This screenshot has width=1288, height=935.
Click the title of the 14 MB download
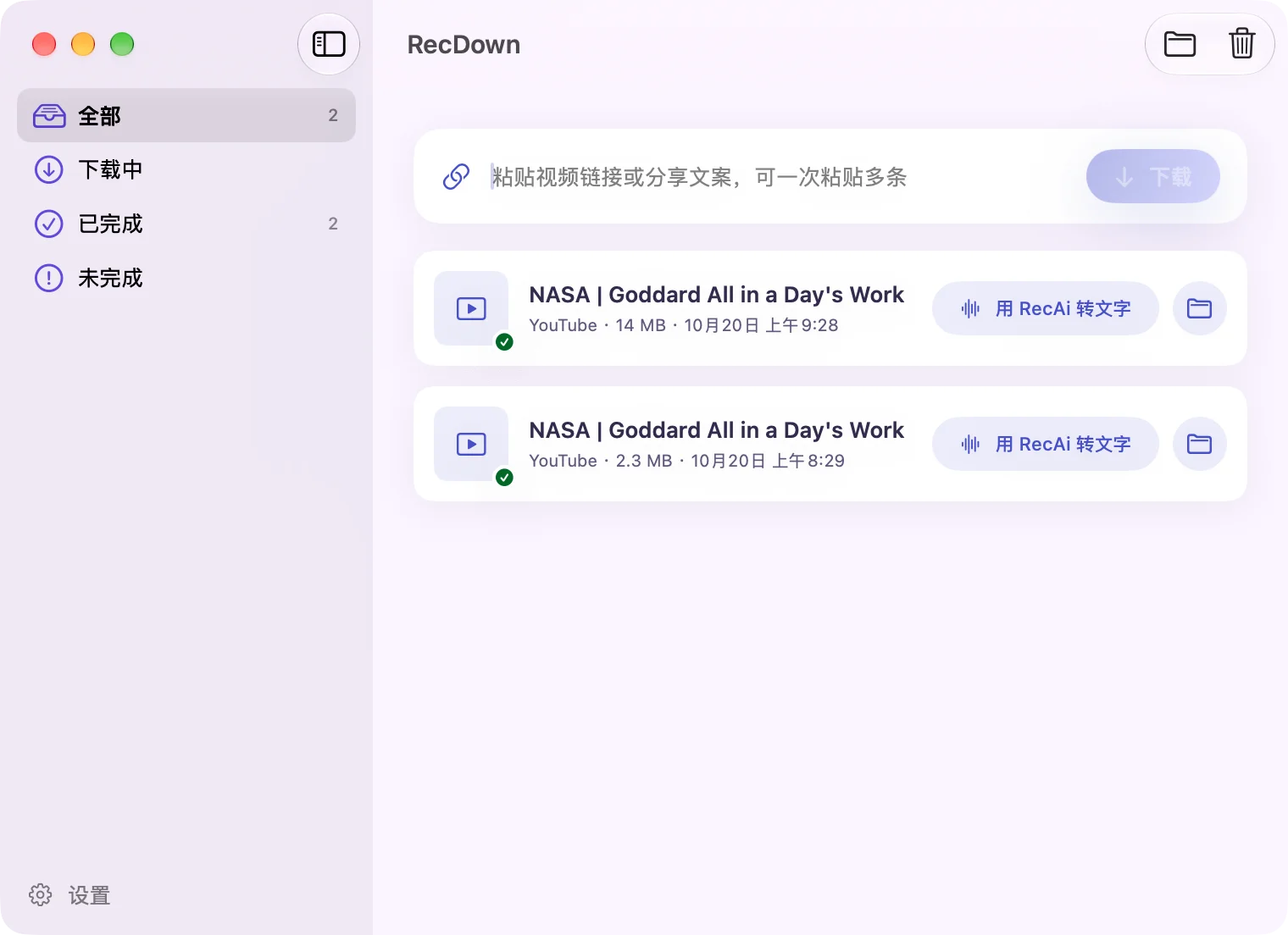(x=716, y=295)
